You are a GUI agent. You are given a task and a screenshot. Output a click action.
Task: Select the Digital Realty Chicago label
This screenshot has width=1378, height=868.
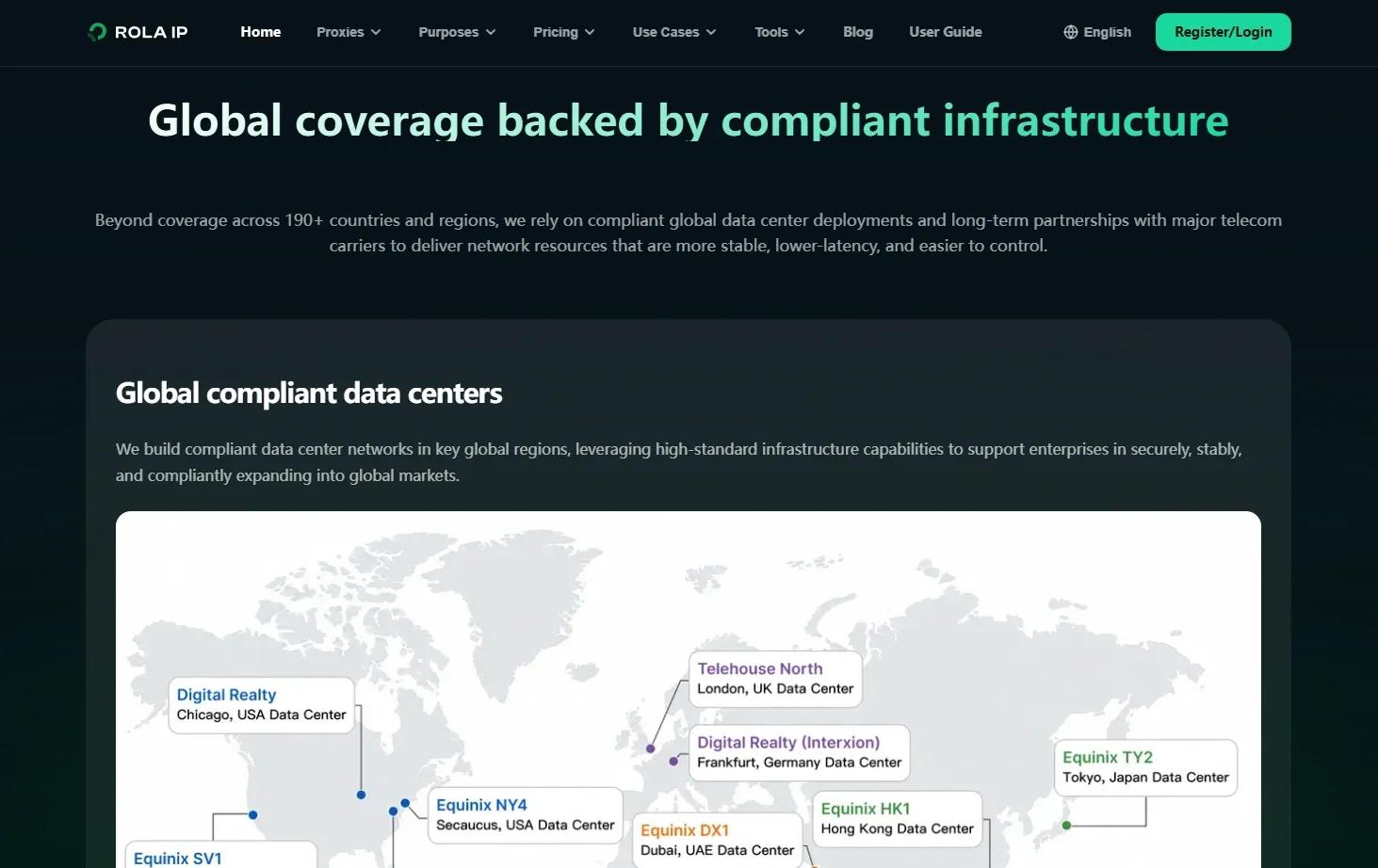pos(261,705)
